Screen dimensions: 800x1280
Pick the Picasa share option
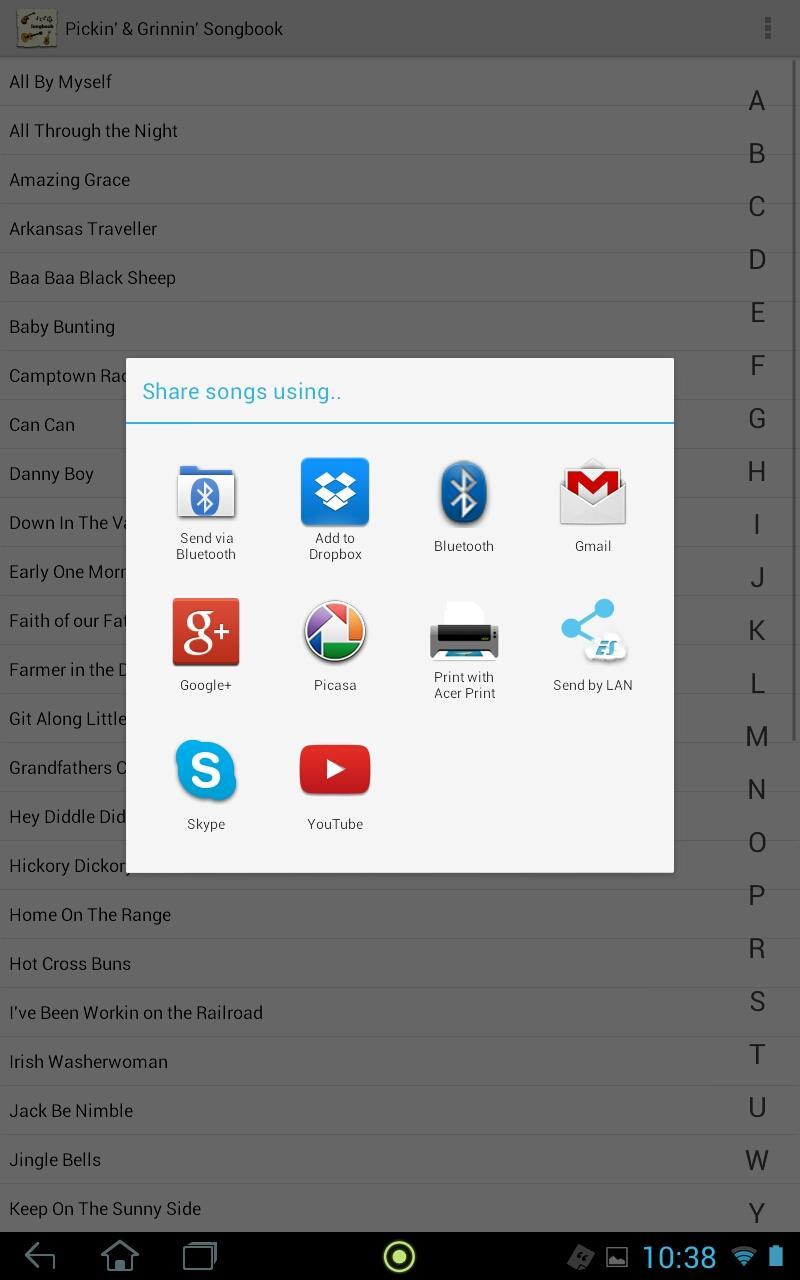coord(335,645)
